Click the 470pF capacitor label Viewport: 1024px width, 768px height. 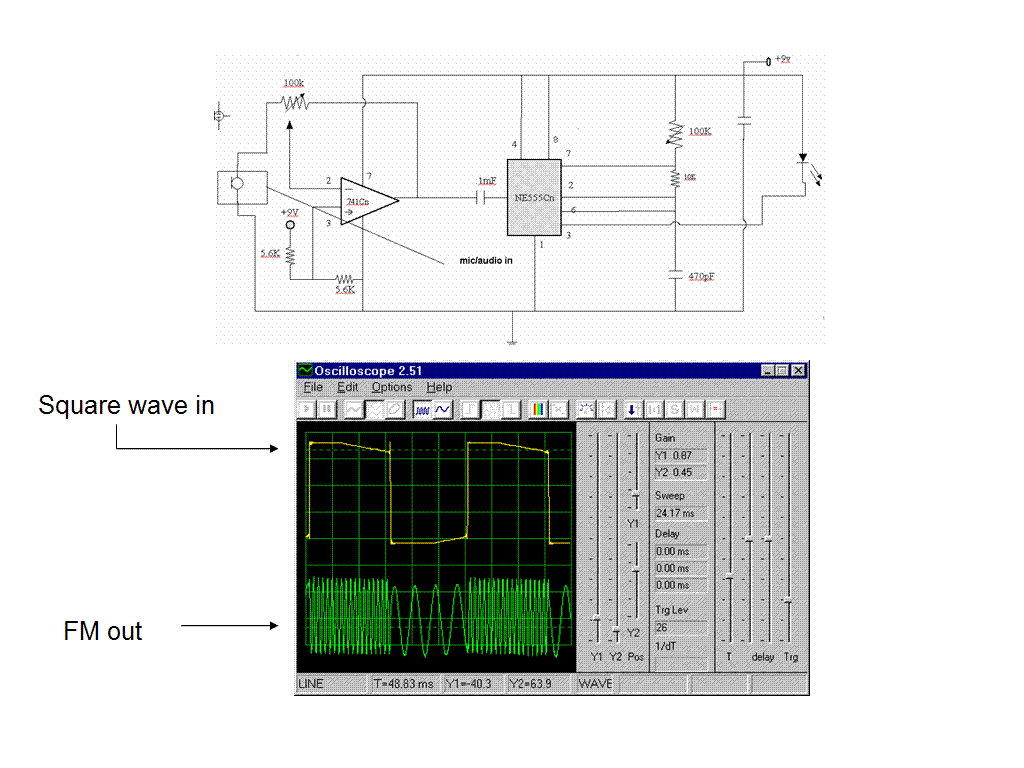[701, 276]
